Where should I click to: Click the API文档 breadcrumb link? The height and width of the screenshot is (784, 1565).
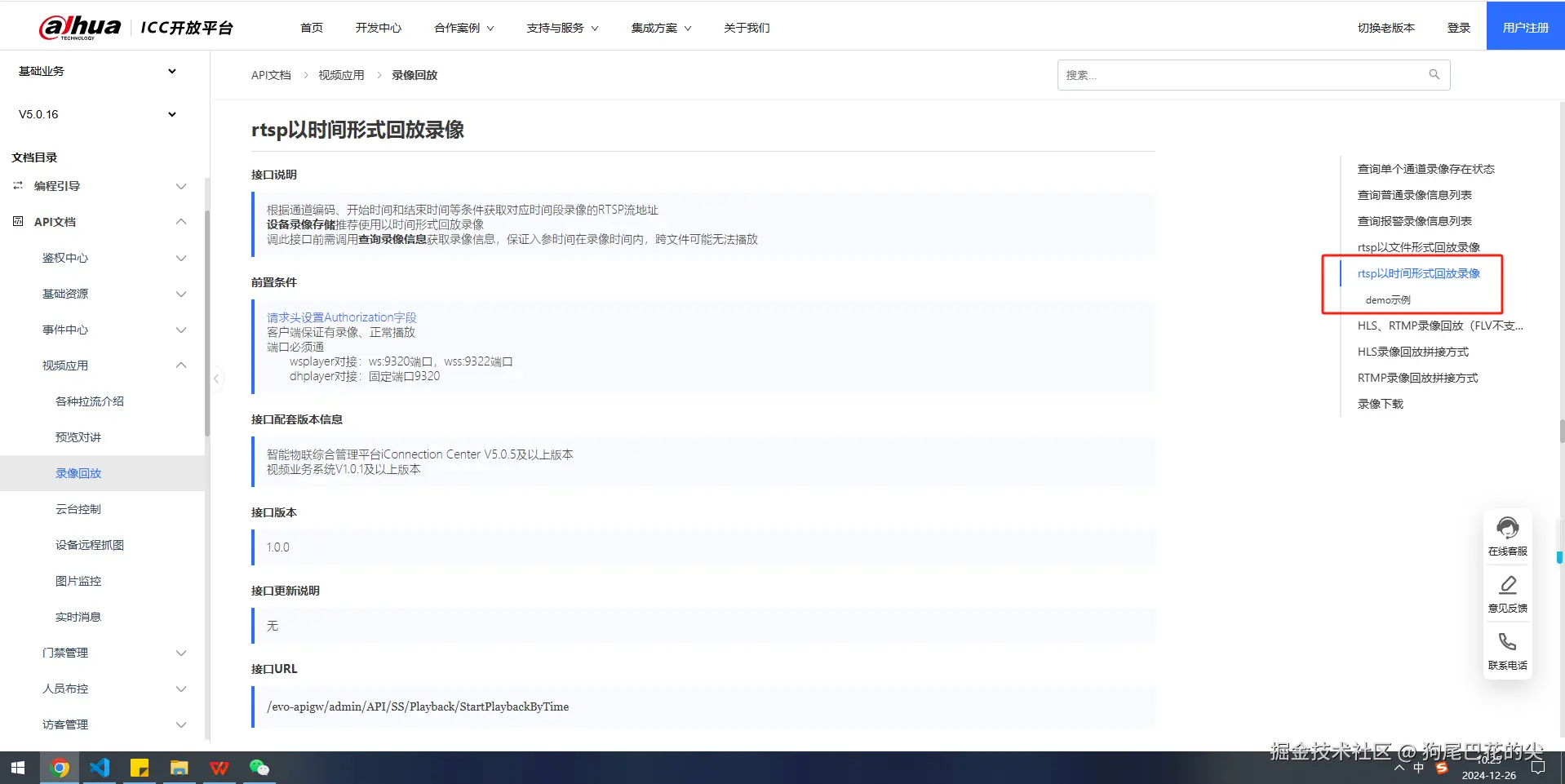271,75
